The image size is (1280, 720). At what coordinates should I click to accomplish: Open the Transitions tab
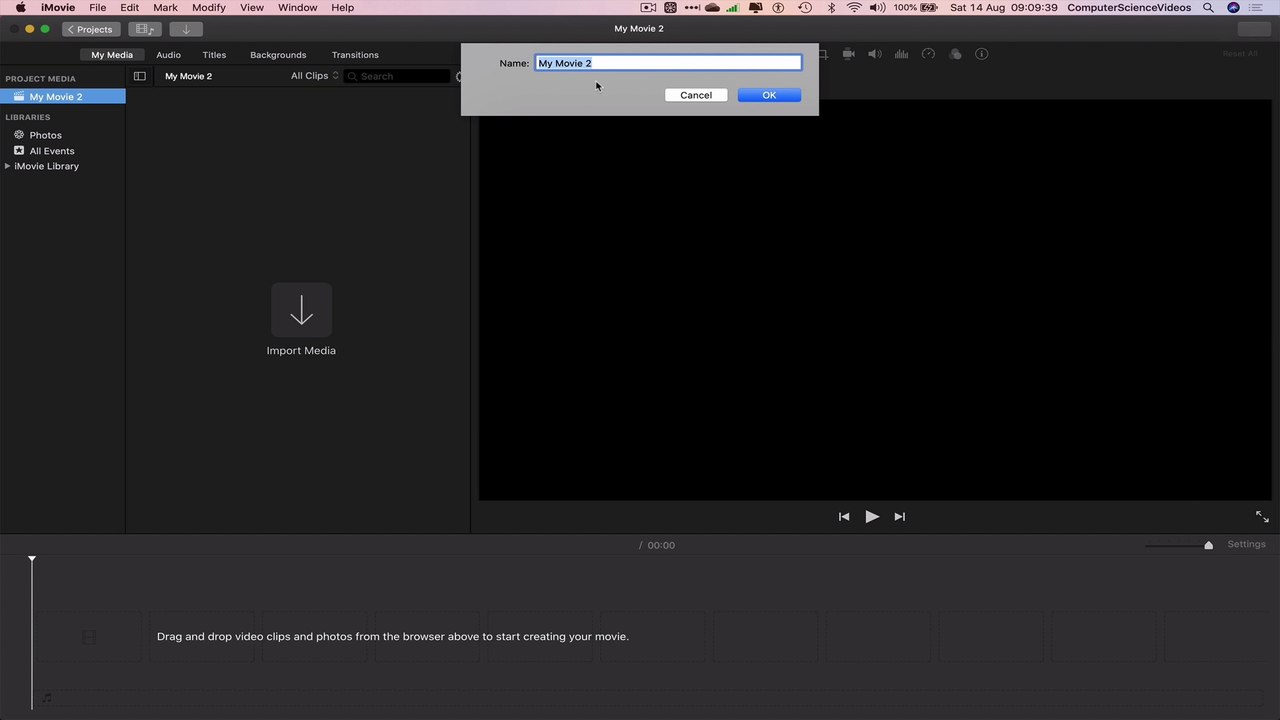[x=355, y=55]
